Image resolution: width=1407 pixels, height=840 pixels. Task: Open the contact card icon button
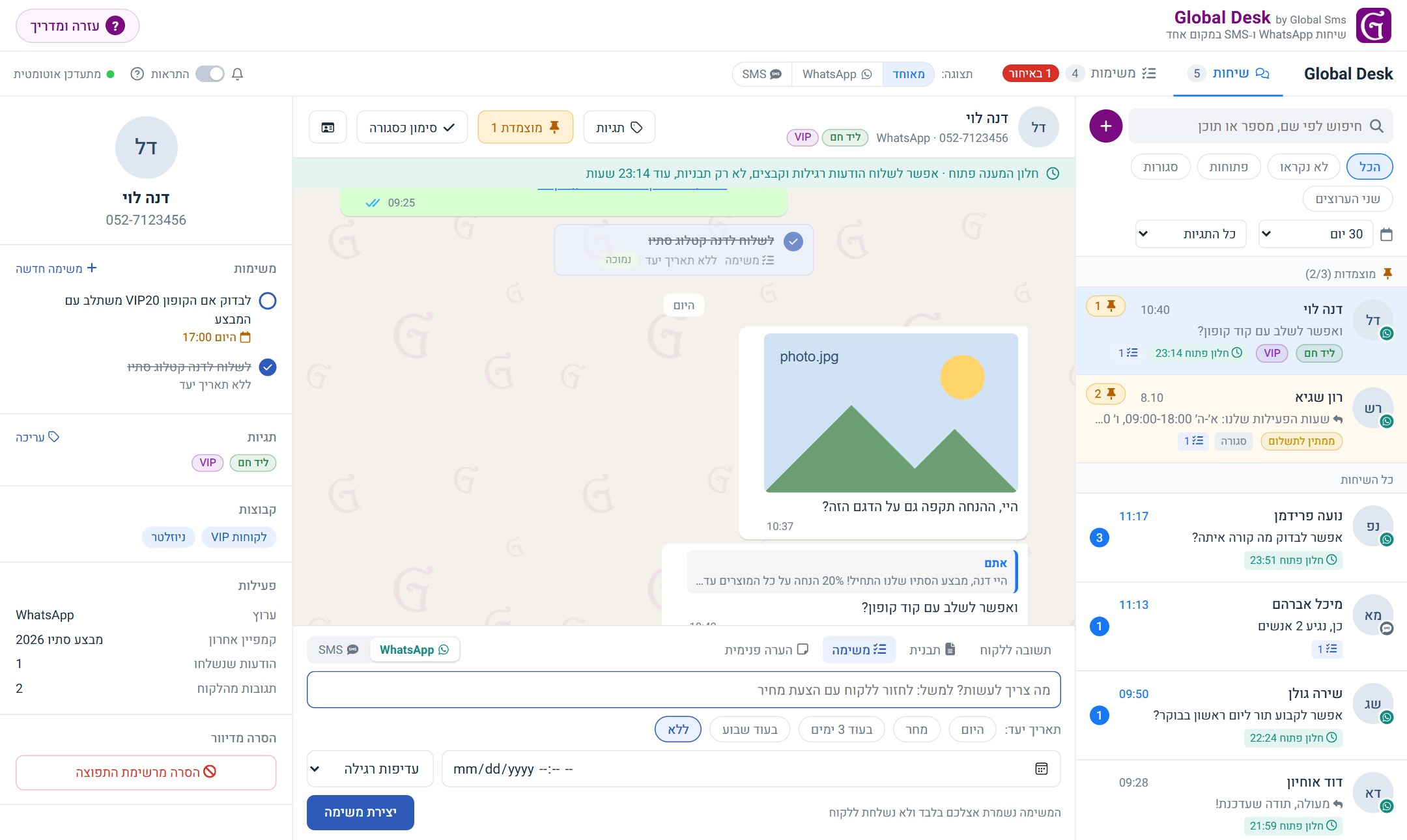pos(328,128)
